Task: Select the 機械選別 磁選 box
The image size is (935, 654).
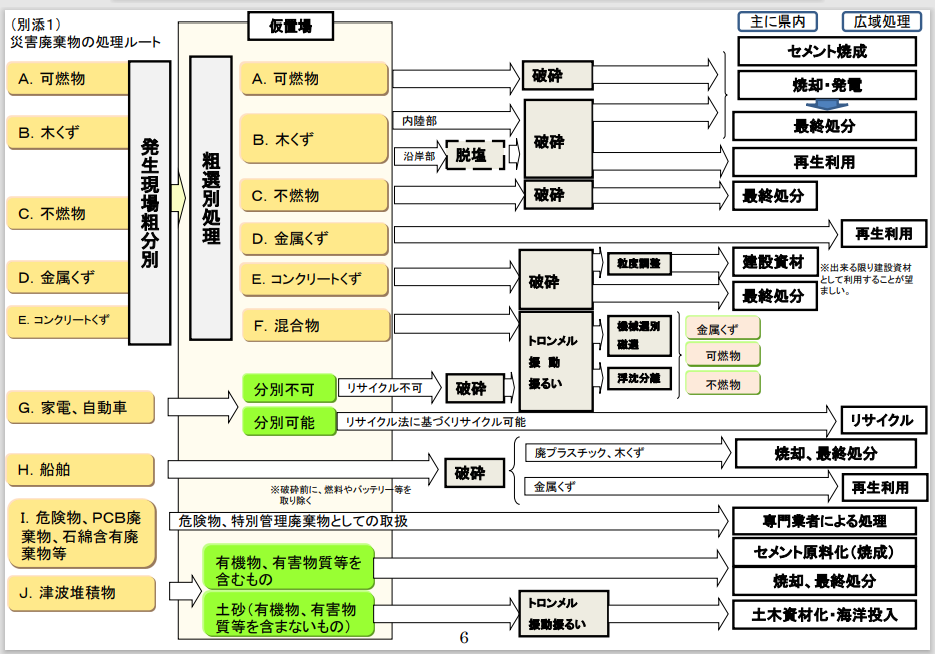Action: coord(639,336)
